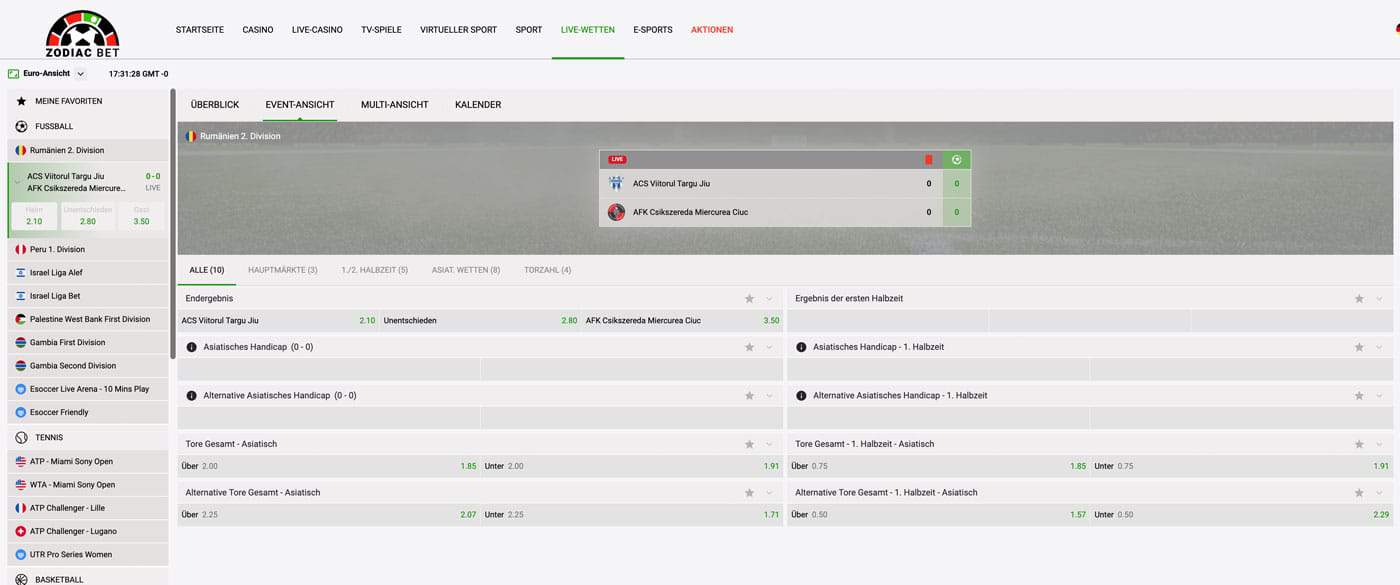Collapse Tore Gesamt - Asiatisch chevron
Screen dimensions: 1400x585
pyautogui.click(x=770, y=444)
